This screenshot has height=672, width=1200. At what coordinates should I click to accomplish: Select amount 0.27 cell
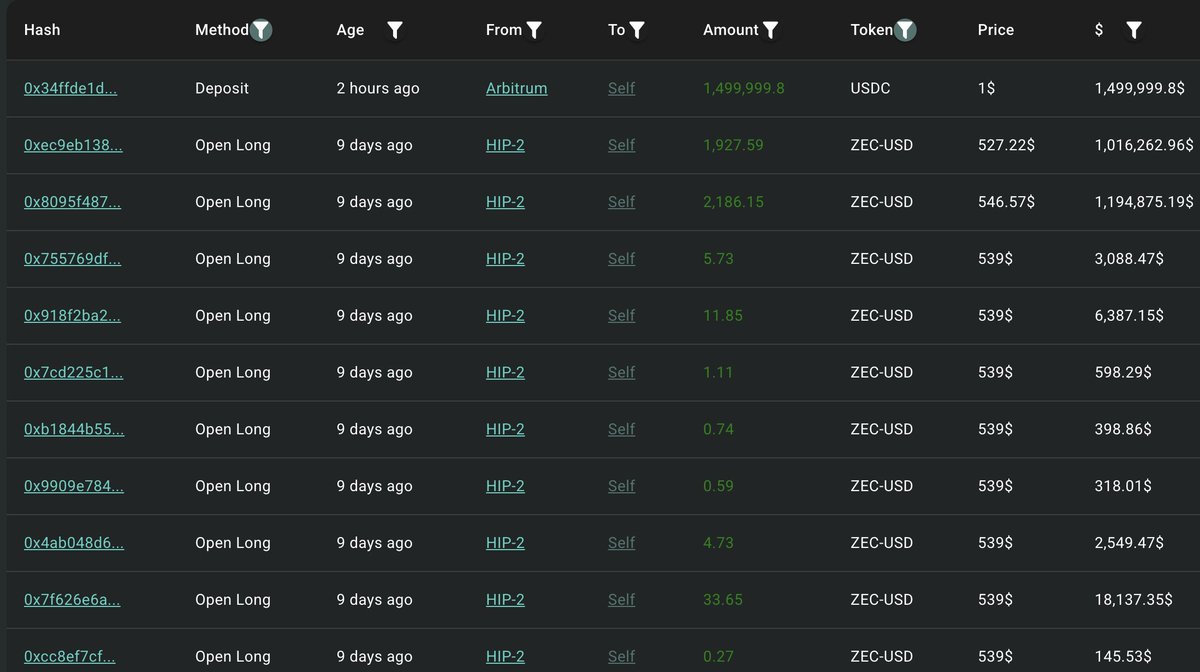[718, 658]
